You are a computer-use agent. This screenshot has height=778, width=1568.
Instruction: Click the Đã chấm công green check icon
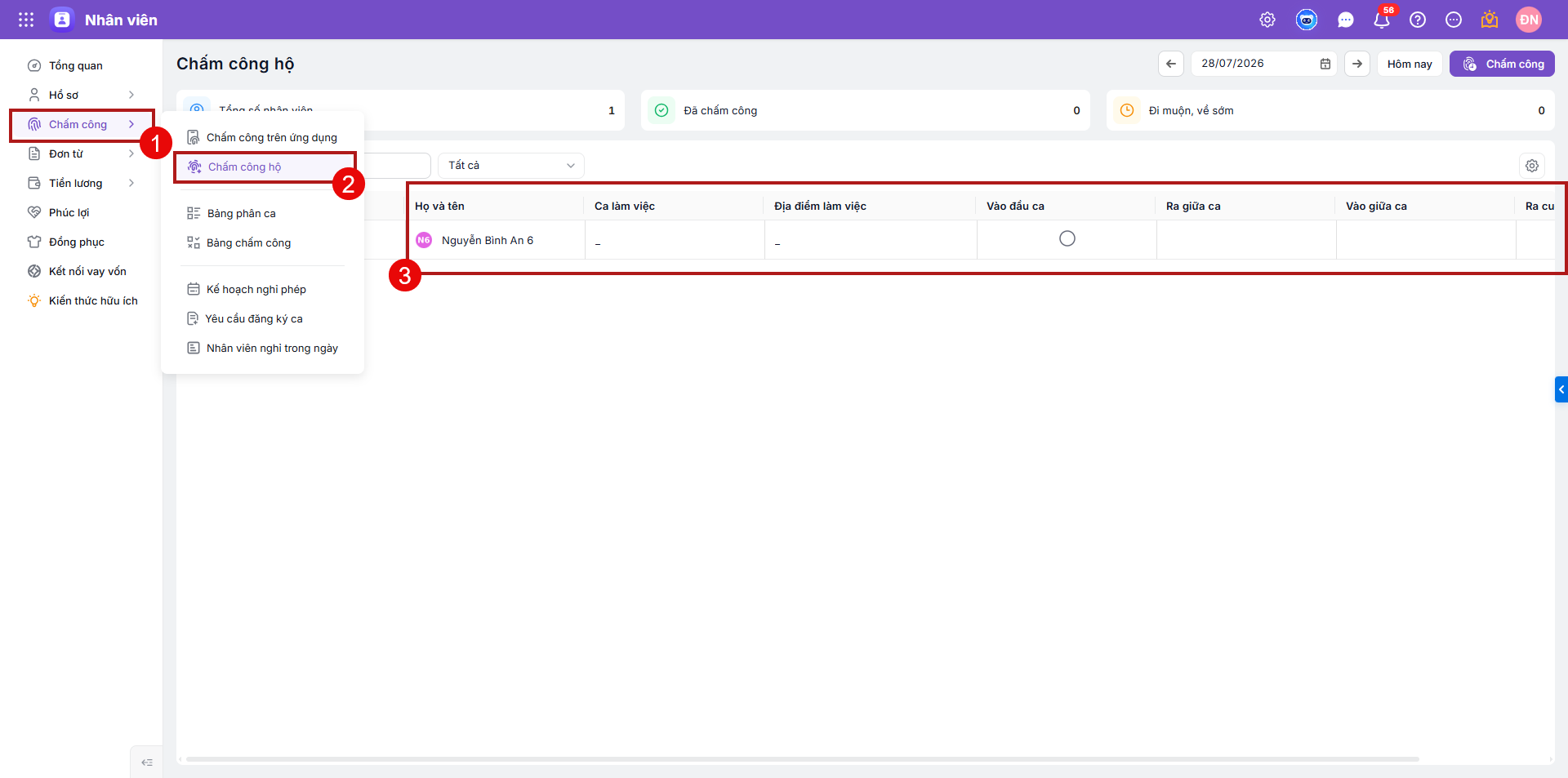click(661, 110)
